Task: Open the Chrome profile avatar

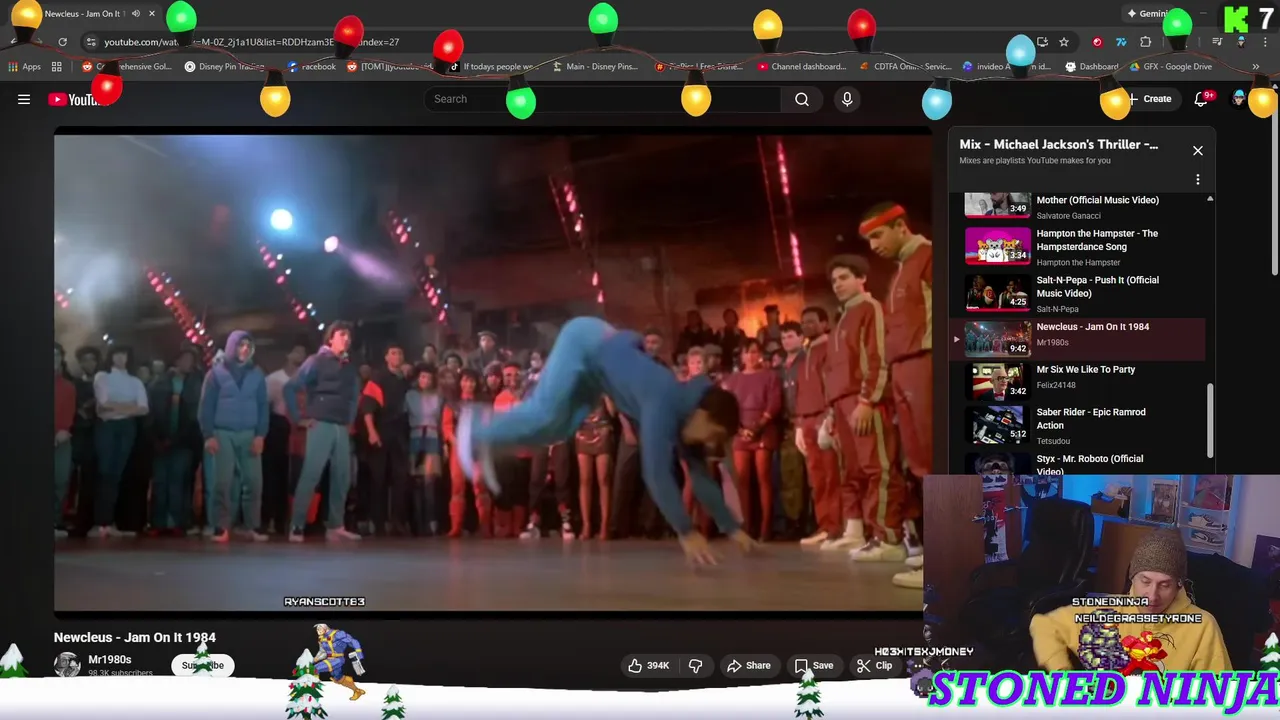Action: 1241,42
